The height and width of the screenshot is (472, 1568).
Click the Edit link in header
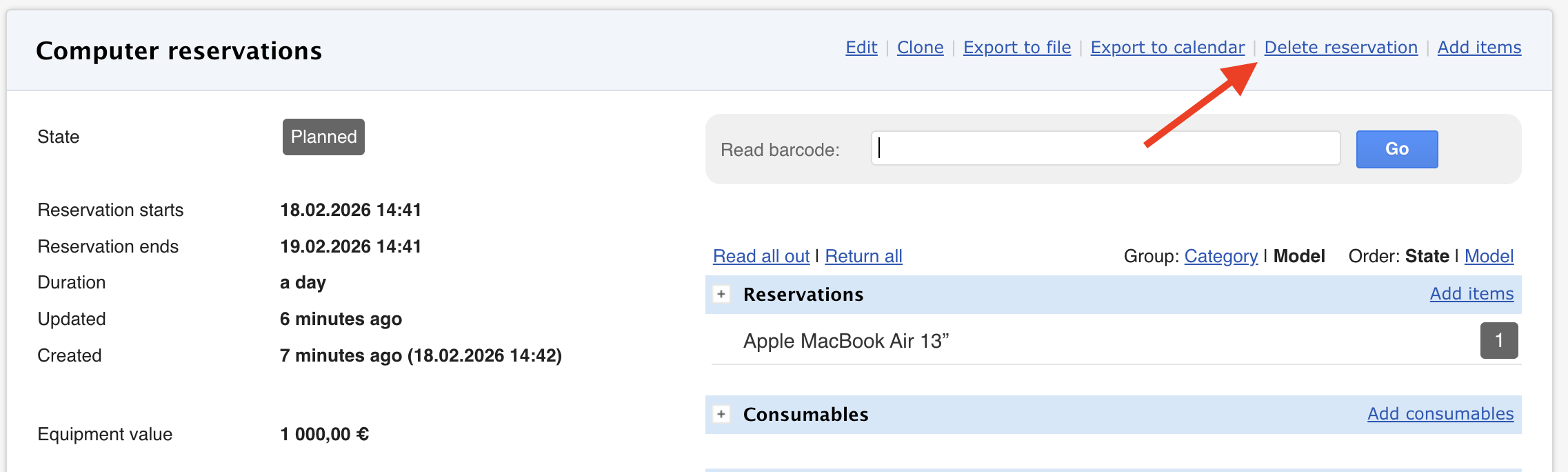click(x=861, y=48)
